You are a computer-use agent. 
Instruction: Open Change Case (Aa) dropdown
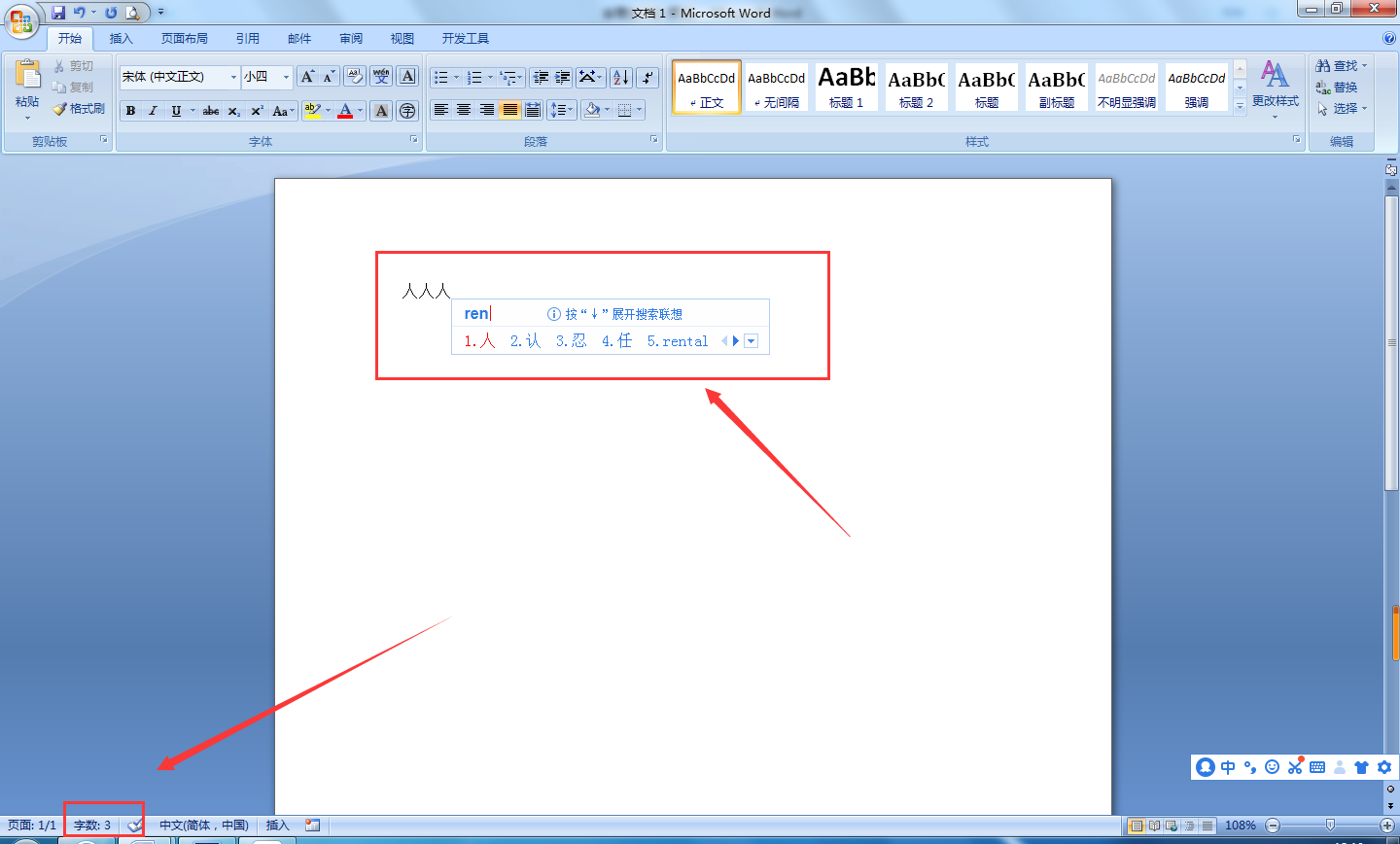[x=284, y=111]
